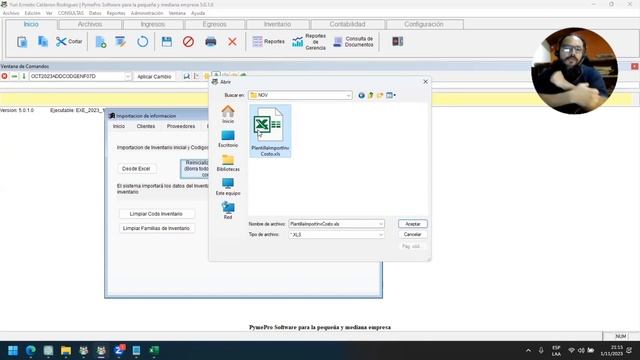Open the CONSULTAS menu
Screen dimensions: 640x360
point(71,13)
